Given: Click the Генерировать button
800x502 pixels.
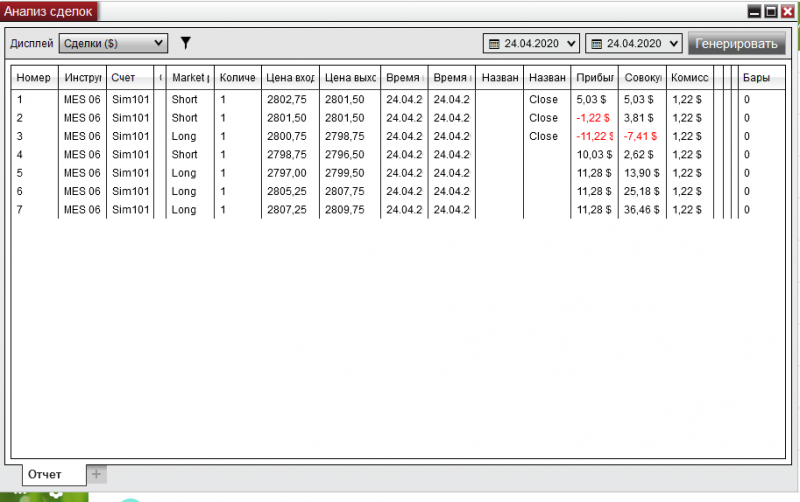Looking at the screenshot, I should pos(736,43).
